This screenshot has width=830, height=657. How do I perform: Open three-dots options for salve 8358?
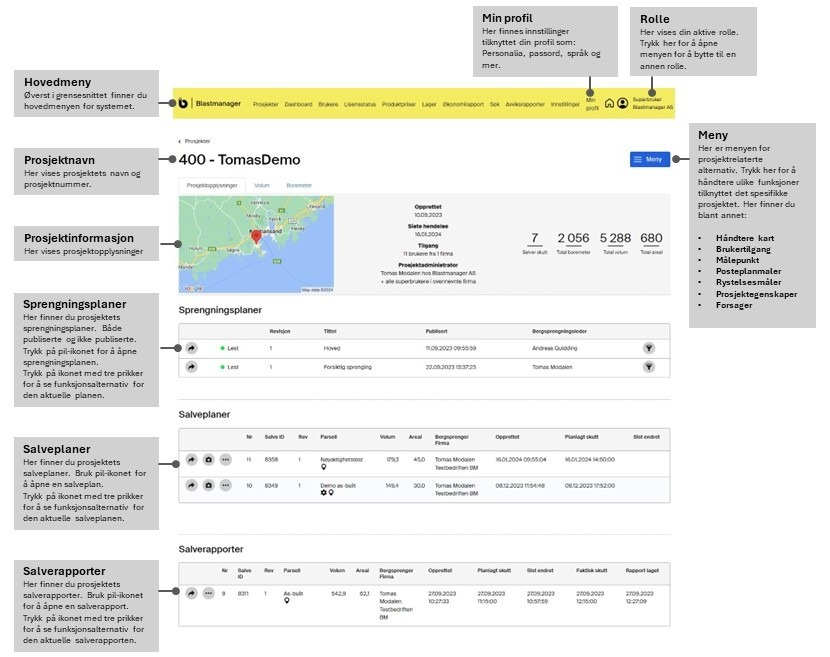click(225, 460)
